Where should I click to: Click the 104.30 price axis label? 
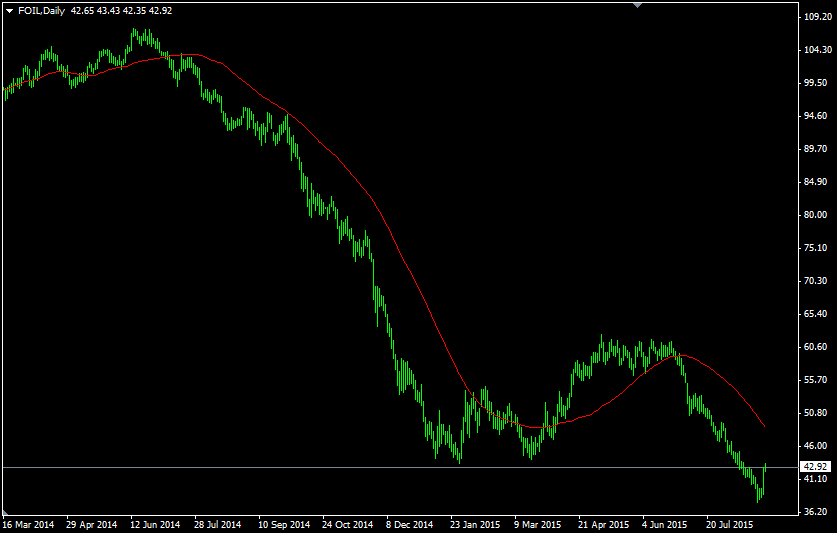(818, 50)
